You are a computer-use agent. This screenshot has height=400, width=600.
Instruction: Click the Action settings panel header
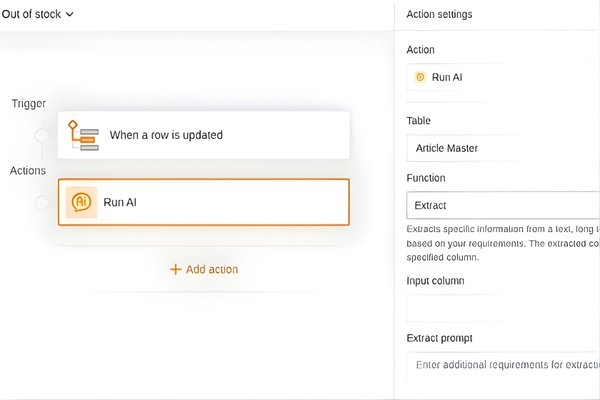[439, 14]
